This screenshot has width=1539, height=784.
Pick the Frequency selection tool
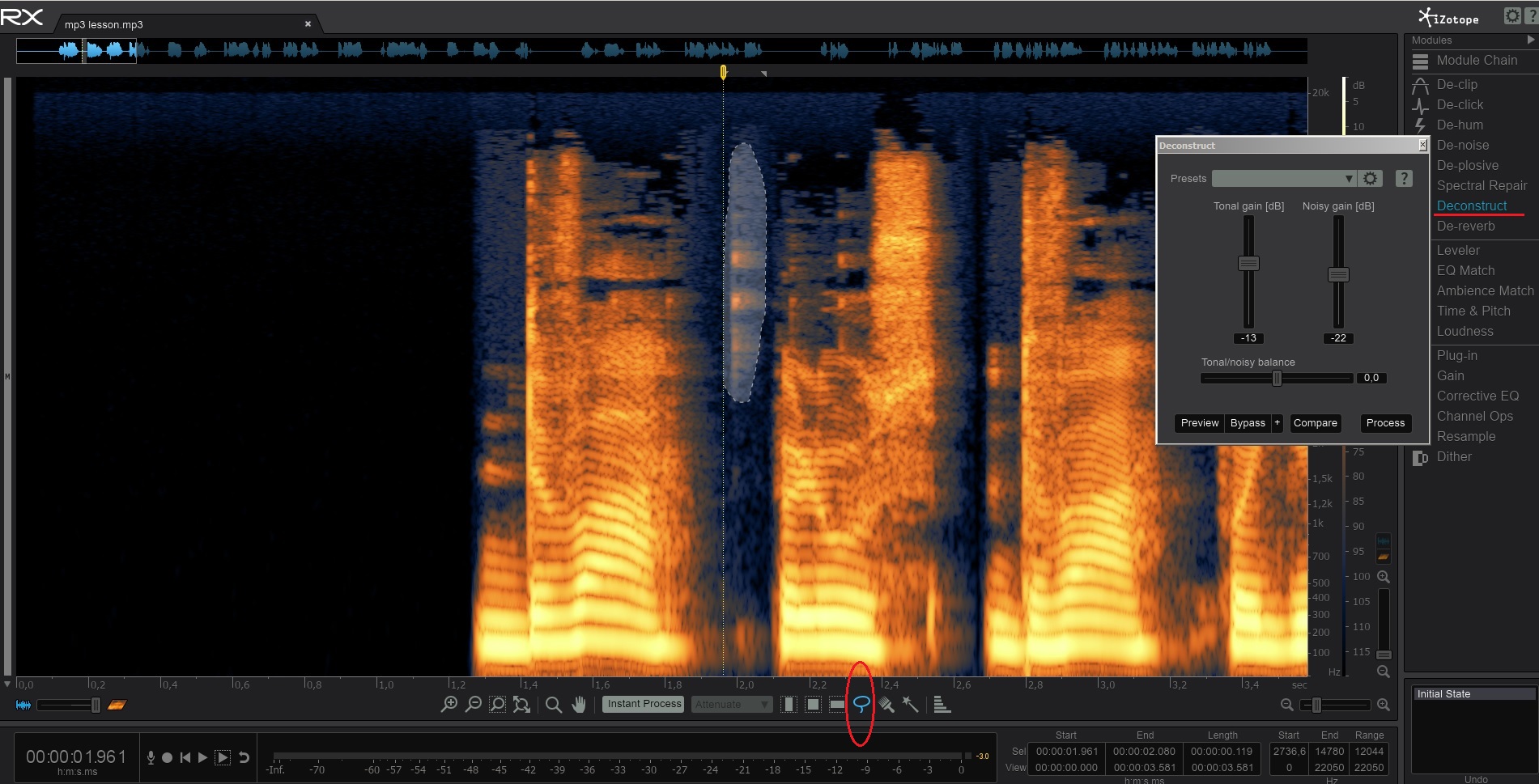pos(837,705)
